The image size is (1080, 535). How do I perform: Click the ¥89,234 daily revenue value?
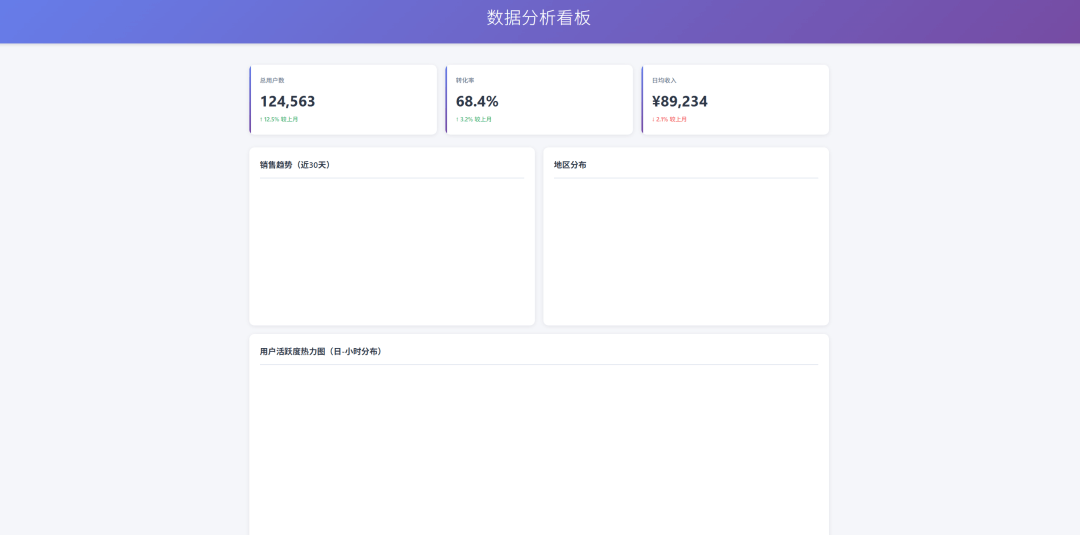tap(680, 101)
